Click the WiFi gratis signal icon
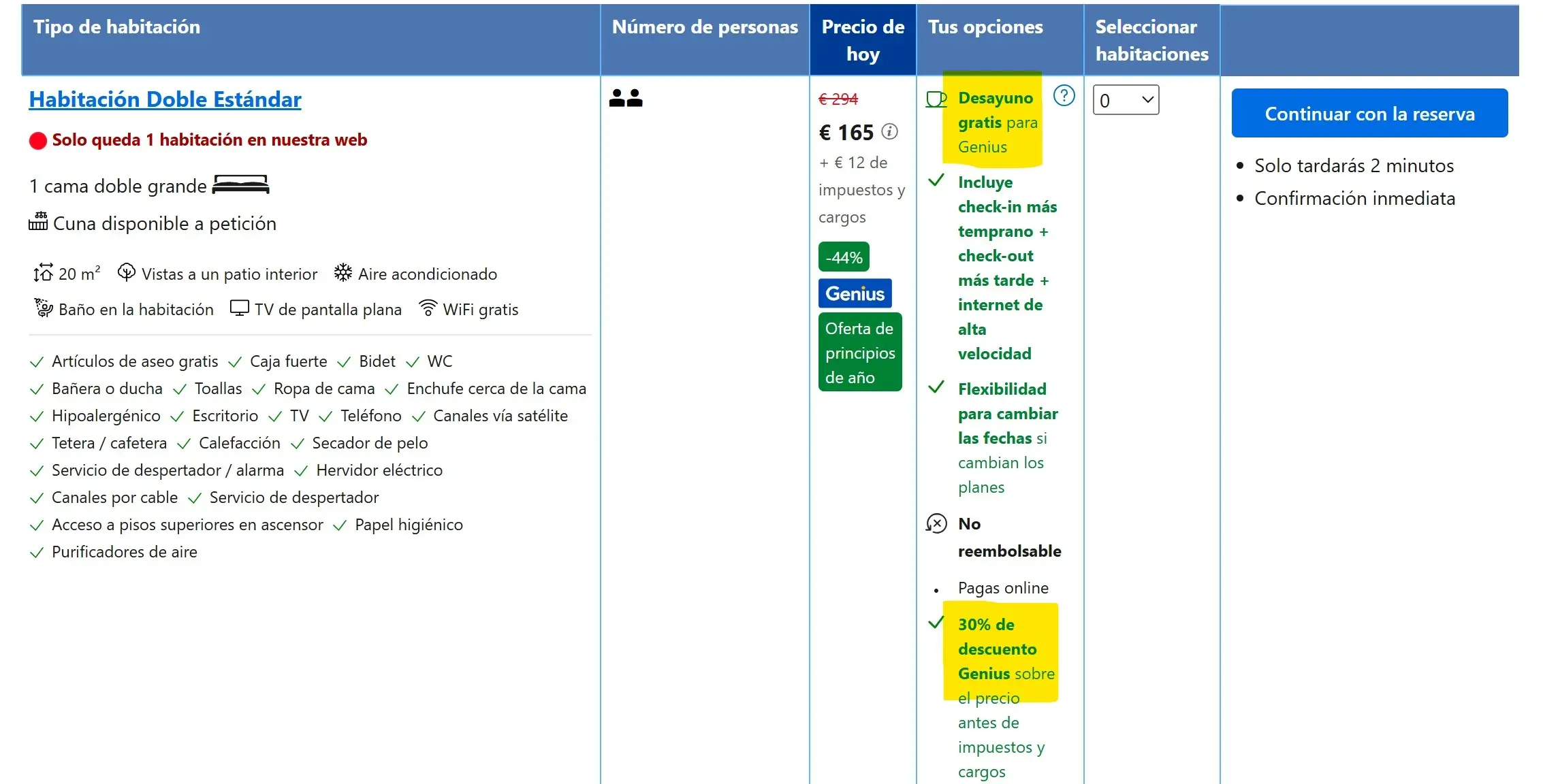Screen dimensions: 1543x784 tap(428, 308)
